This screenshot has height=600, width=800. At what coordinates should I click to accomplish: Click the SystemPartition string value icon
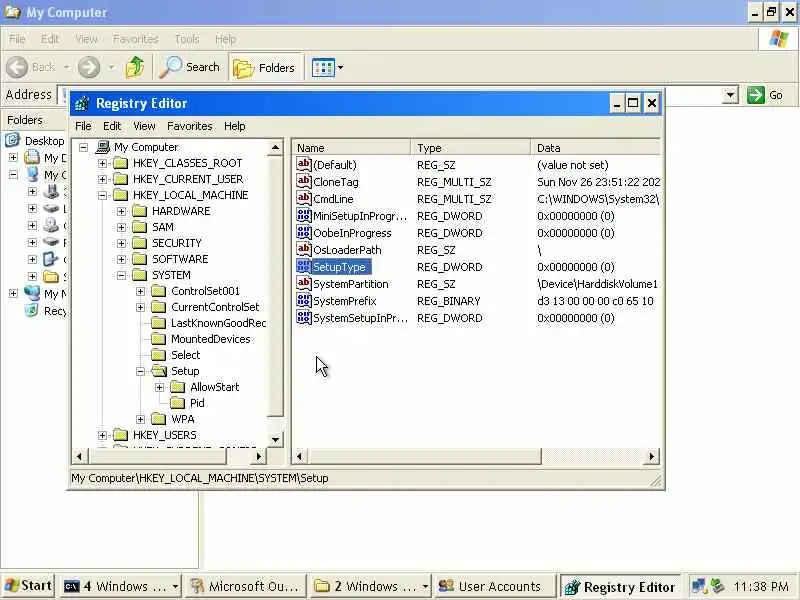[x=304, y=283]
